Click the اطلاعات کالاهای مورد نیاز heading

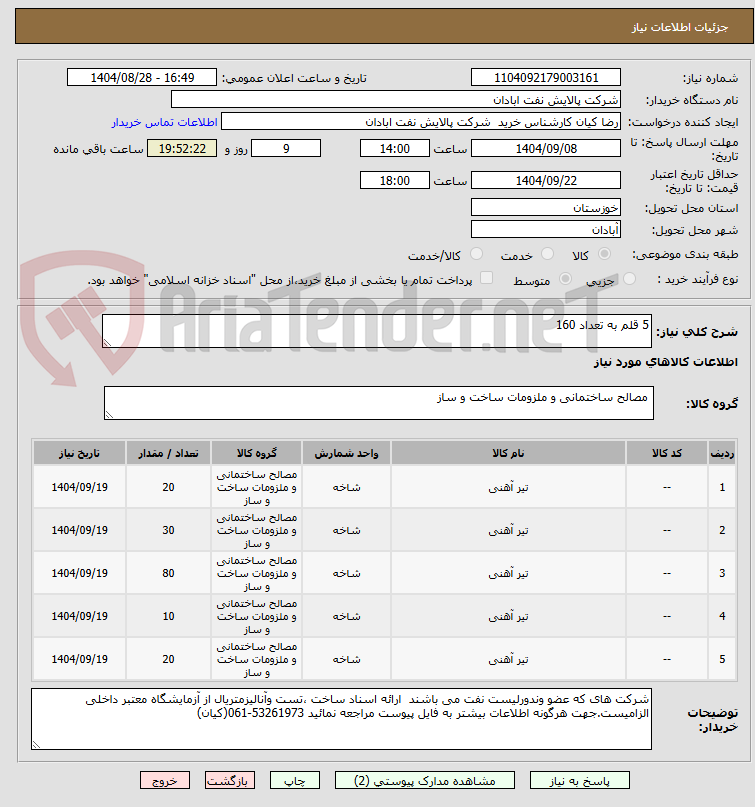click(x=665, y=362)
